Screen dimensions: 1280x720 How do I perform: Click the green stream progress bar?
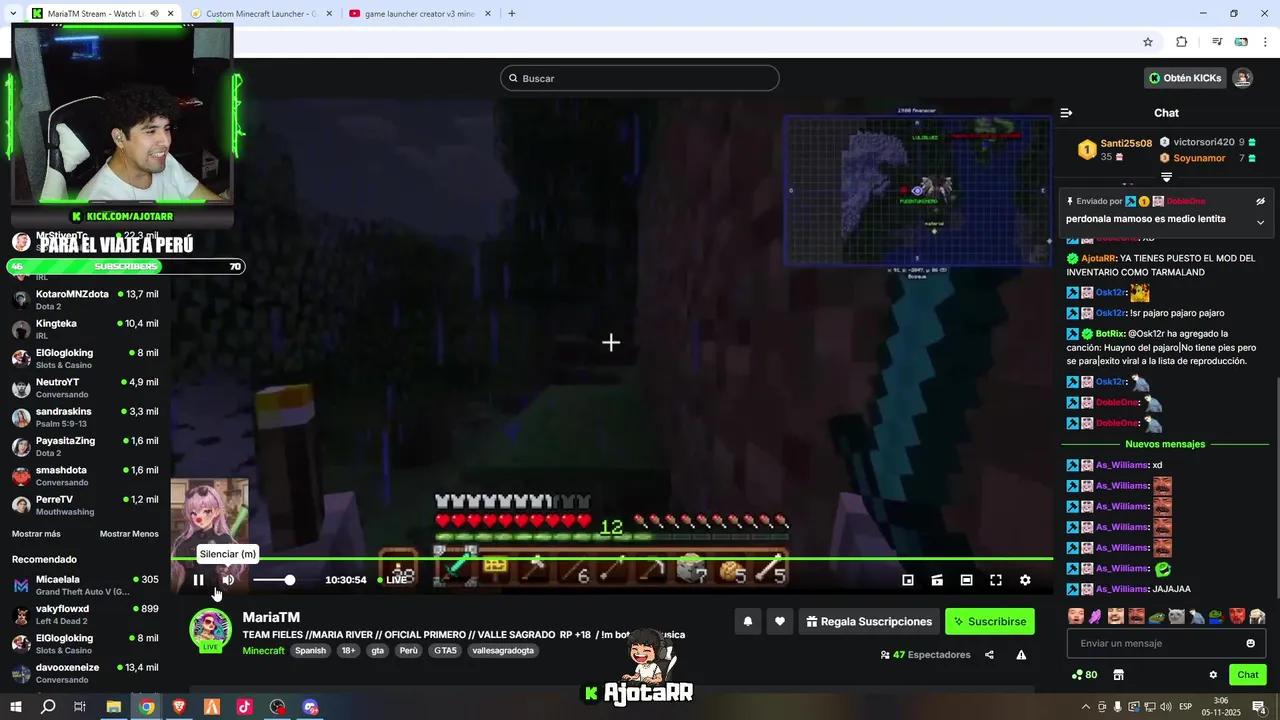tap(611, 559)
